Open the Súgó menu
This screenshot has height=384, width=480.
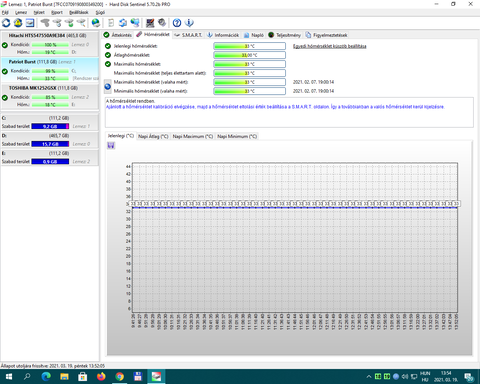pyautogui.click(x=100, y=12)
